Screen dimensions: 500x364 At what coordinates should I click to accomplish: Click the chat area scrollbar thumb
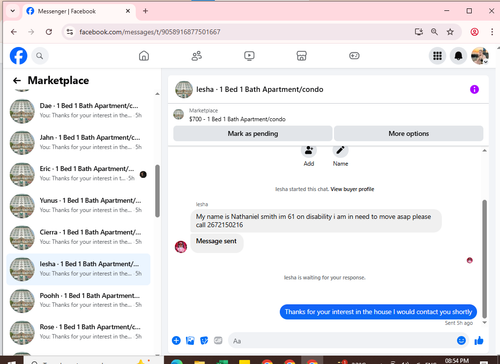[484, 259]
